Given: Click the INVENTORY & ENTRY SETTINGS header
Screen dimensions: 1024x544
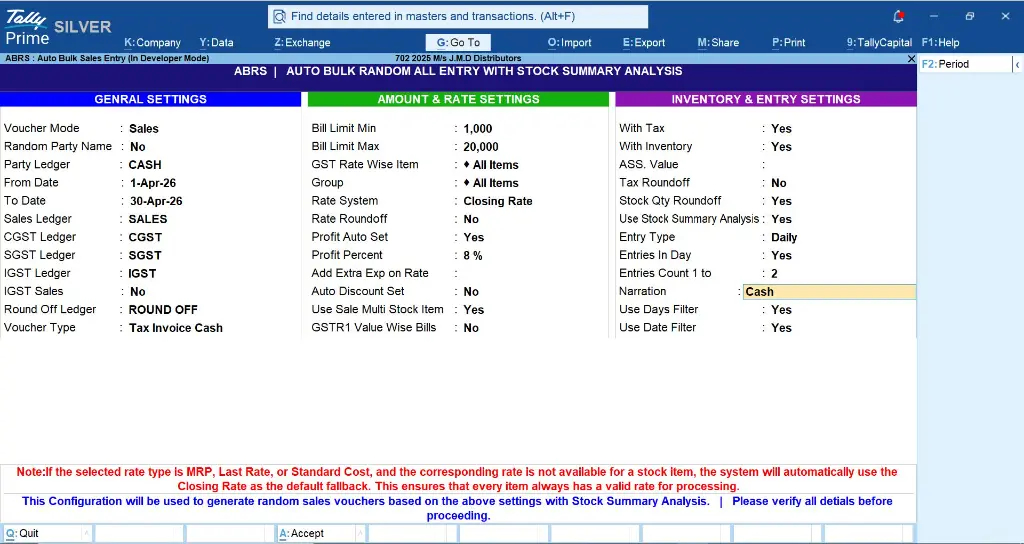Looking at the screenshot, I should coord(766,99).
